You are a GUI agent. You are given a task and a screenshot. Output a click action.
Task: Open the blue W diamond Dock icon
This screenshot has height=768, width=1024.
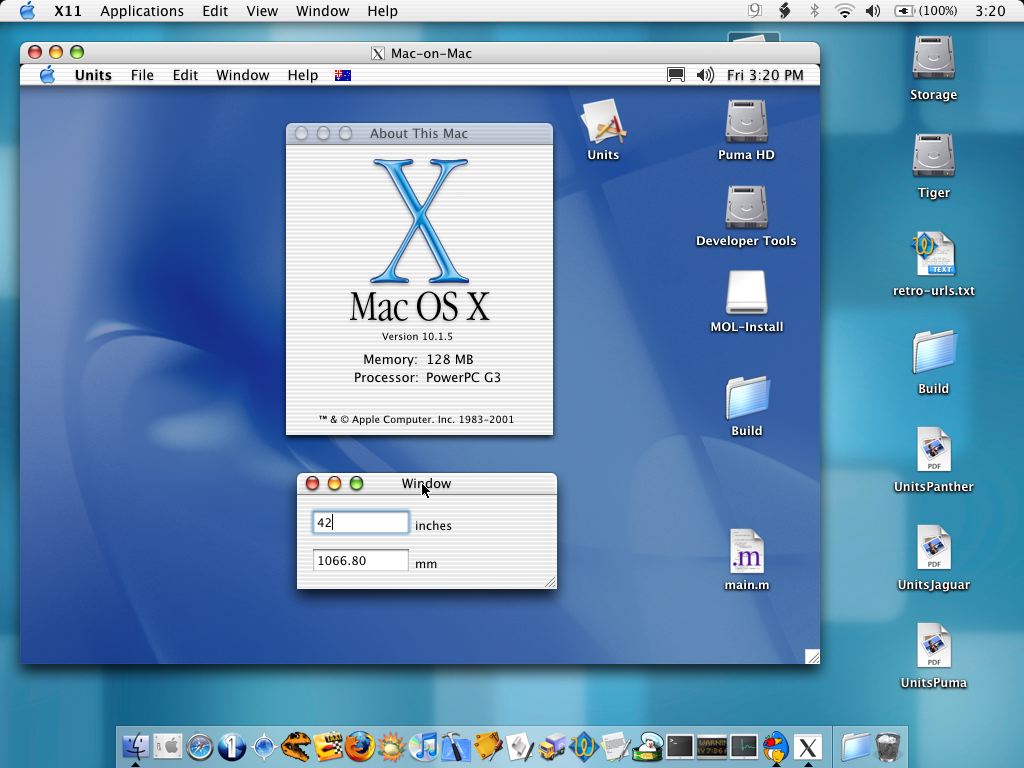click(x=584, y=746)
